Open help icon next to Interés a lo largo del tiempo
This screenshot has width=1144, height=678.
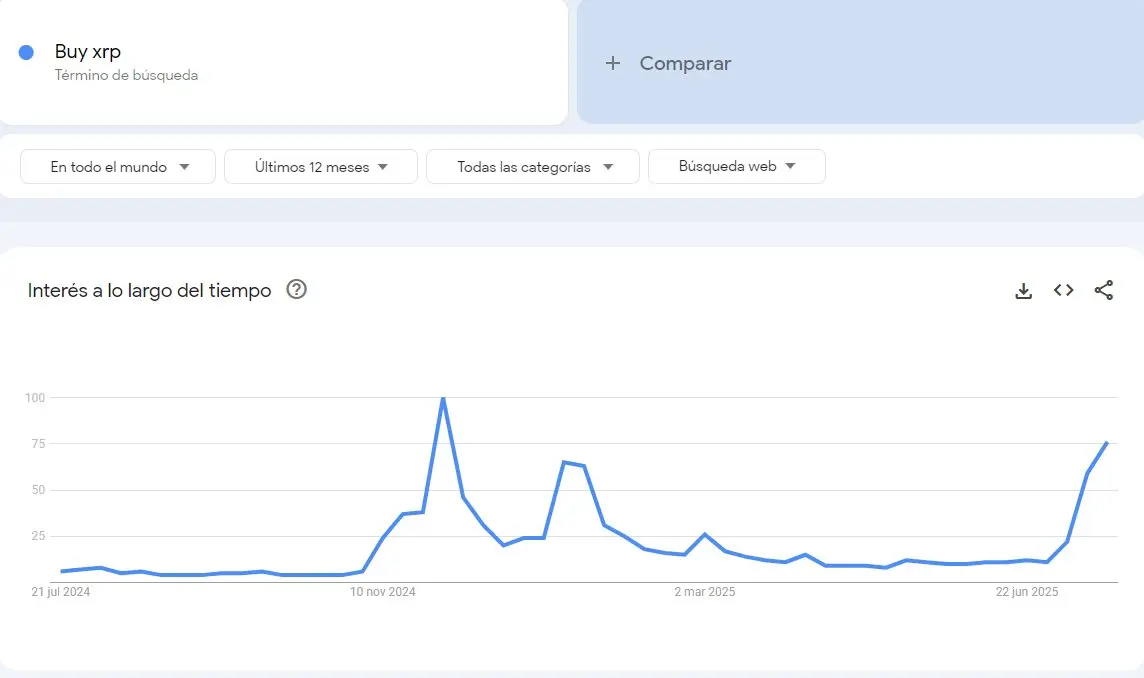click(296, 290)
